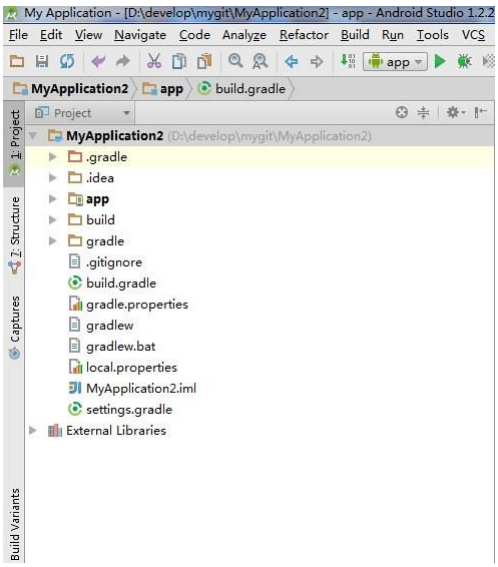Screen dimensions: 498x567
Task: Click the Cut scissors icon
Action: click(x=154, y=61)
